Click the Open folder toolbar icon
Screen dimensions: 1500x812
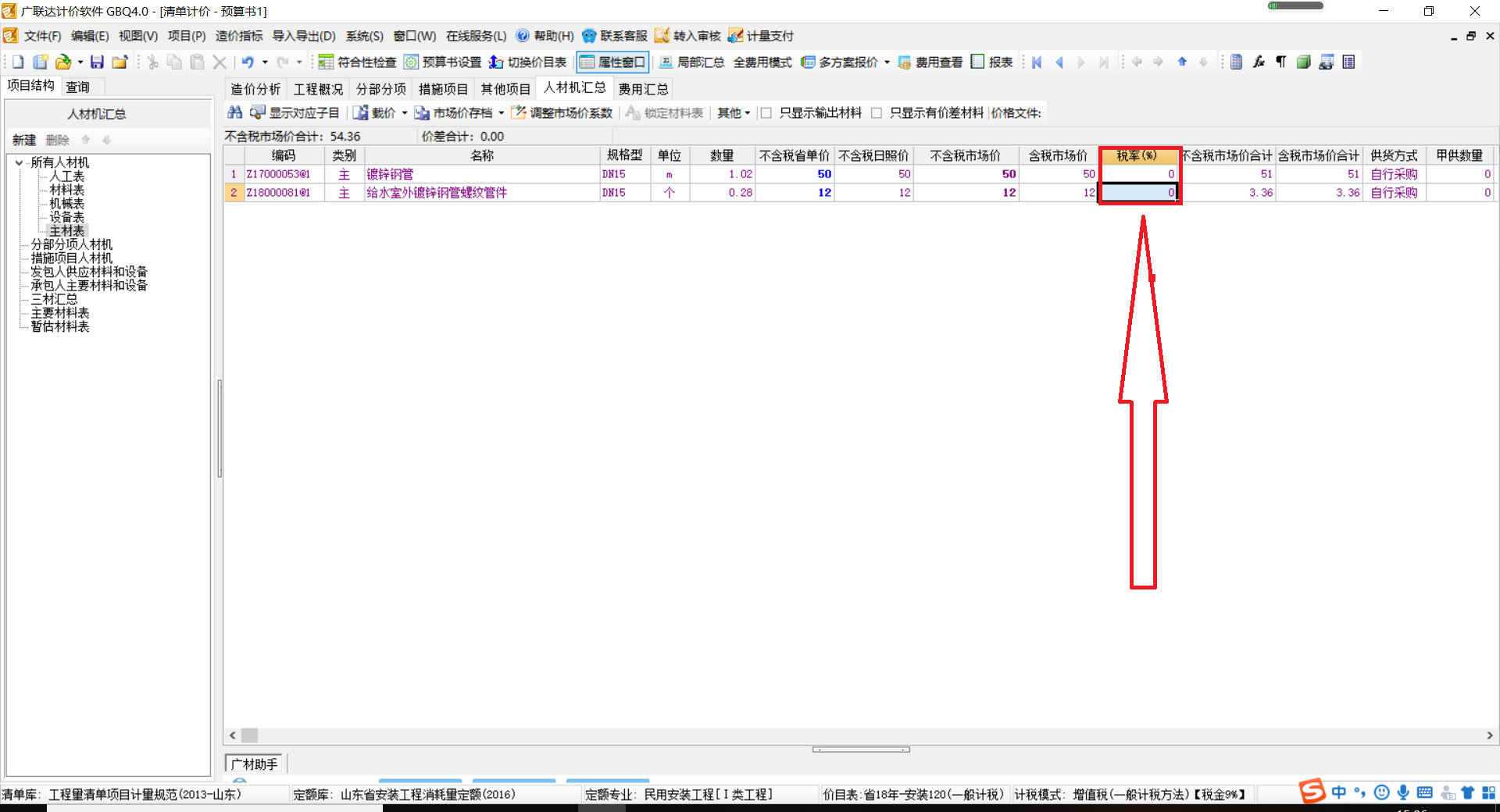(x=63, y=62)
